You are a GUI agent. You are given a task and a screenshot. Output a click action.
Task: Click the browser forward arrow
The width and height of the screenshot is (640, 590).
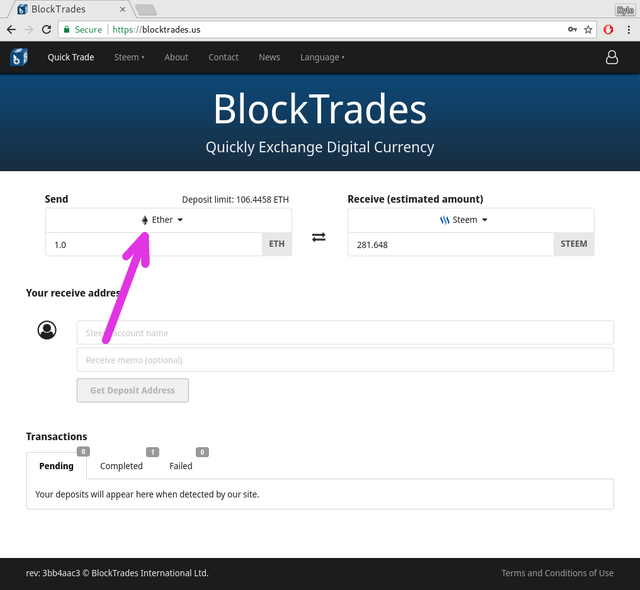[x=29, y=29]
